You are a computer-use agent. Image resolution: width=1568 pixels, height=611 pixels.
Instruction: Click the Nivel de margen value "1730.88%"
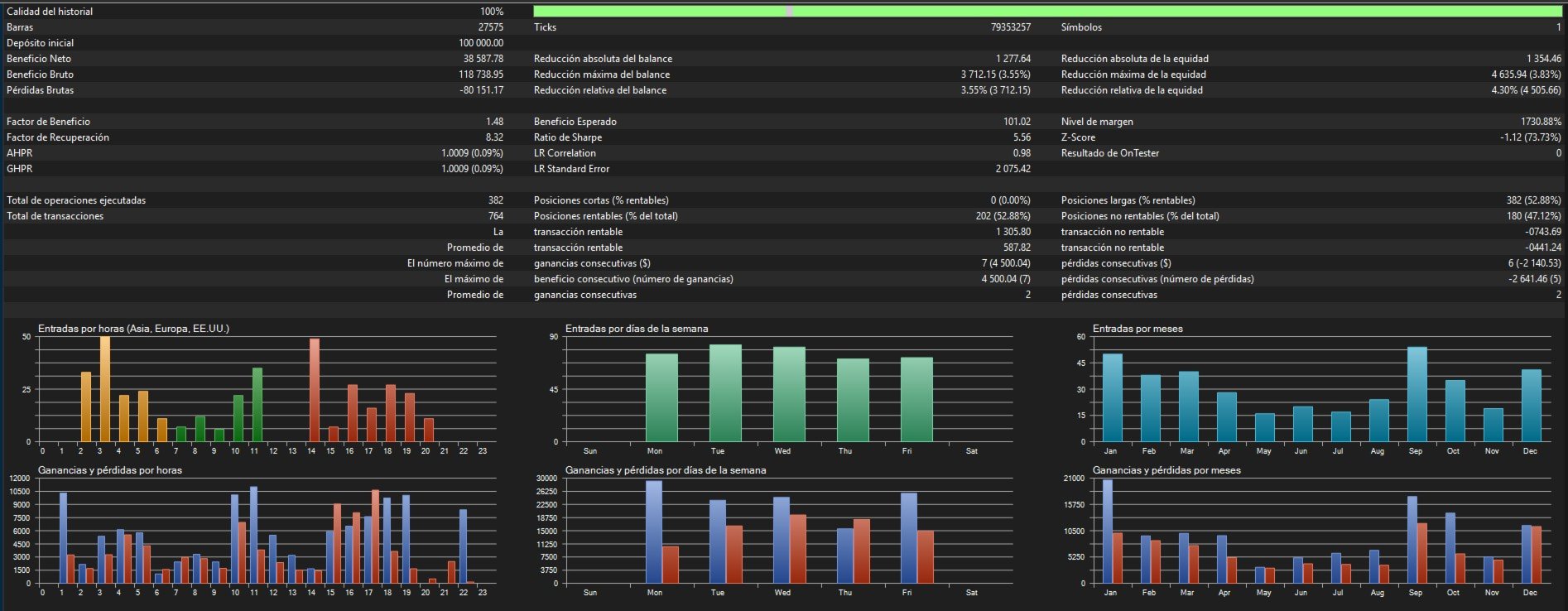coord(1542,122)
